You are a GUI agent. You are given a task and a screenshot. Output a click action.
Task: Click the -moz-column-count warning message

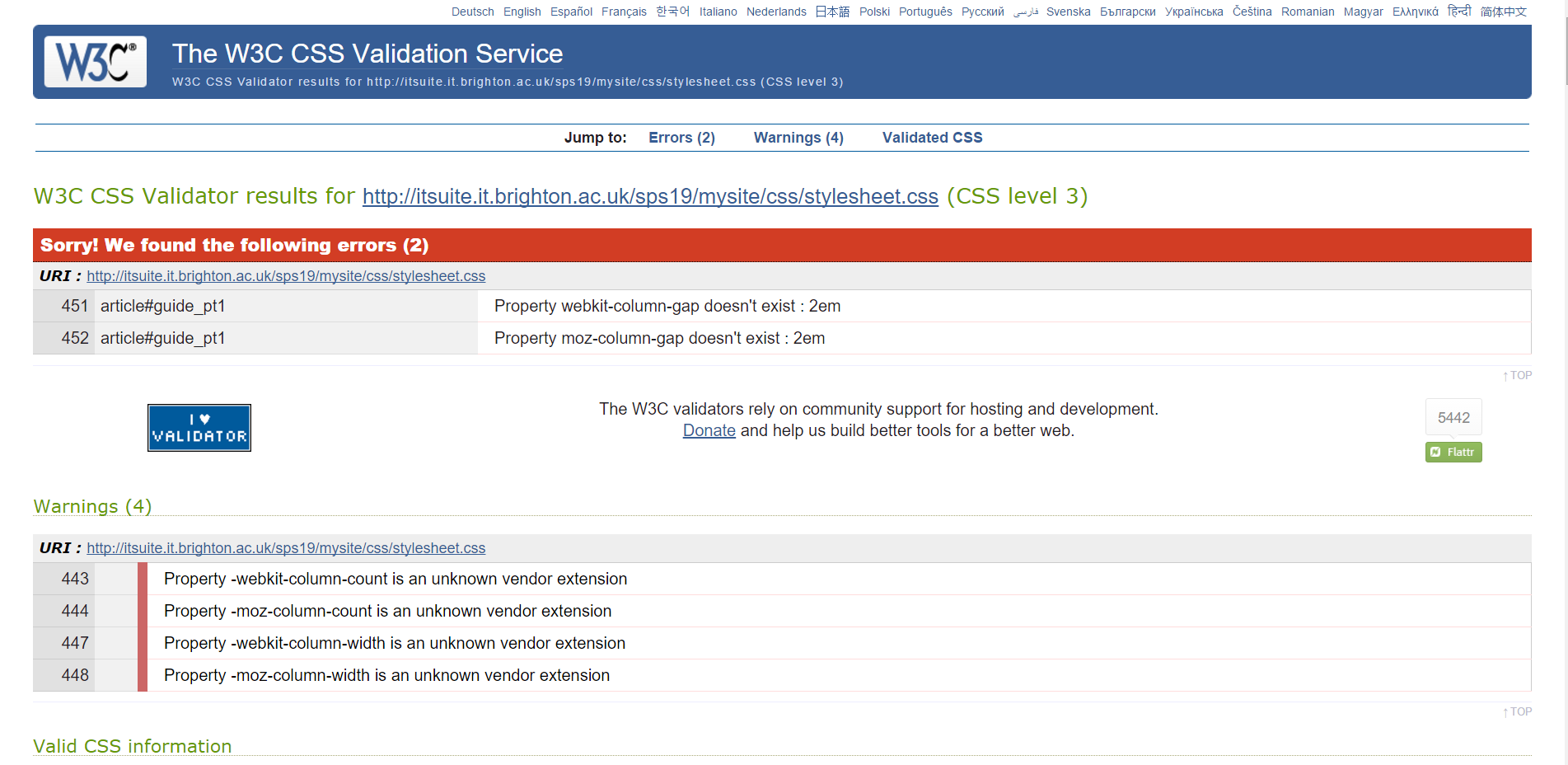387,611
